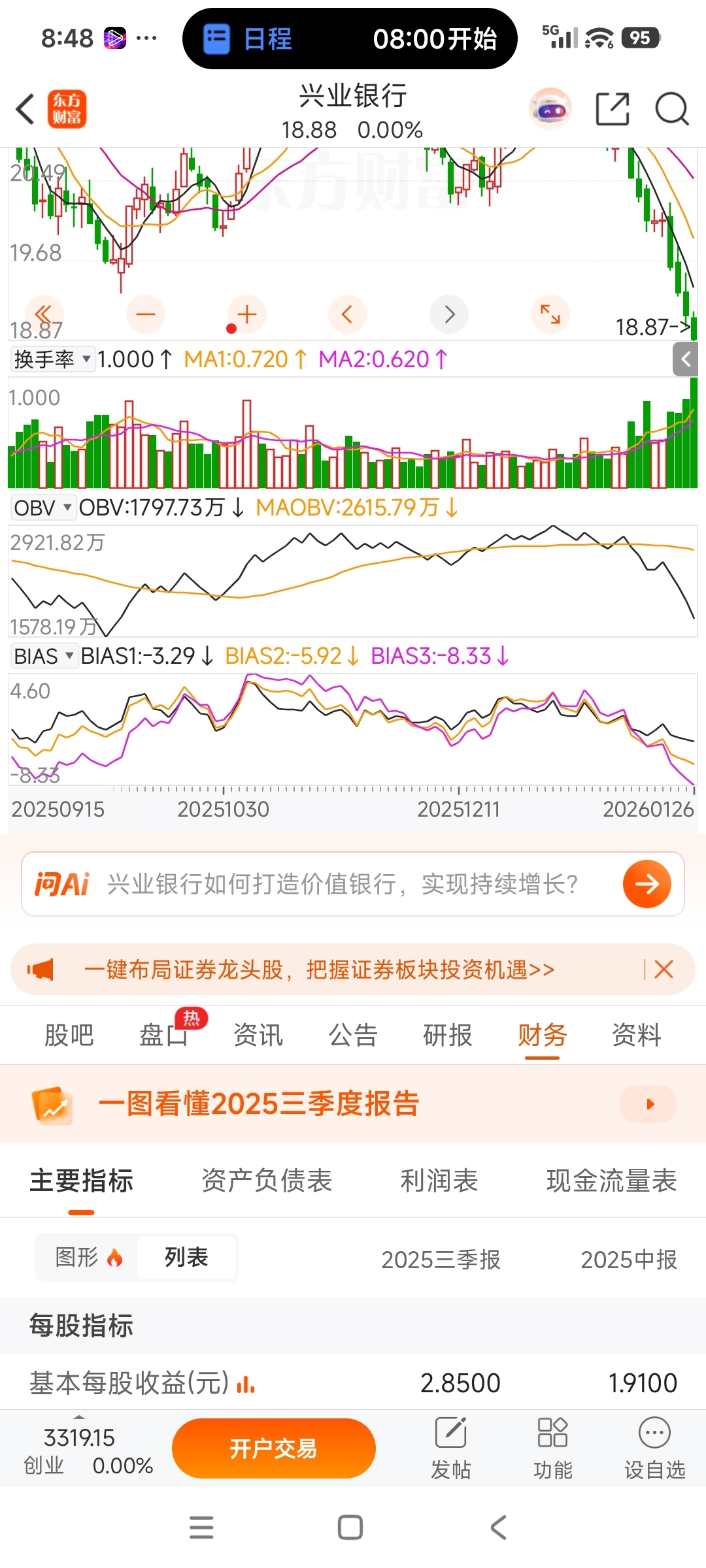
Task: Go back using the top-left arrow
Action: 25,109
